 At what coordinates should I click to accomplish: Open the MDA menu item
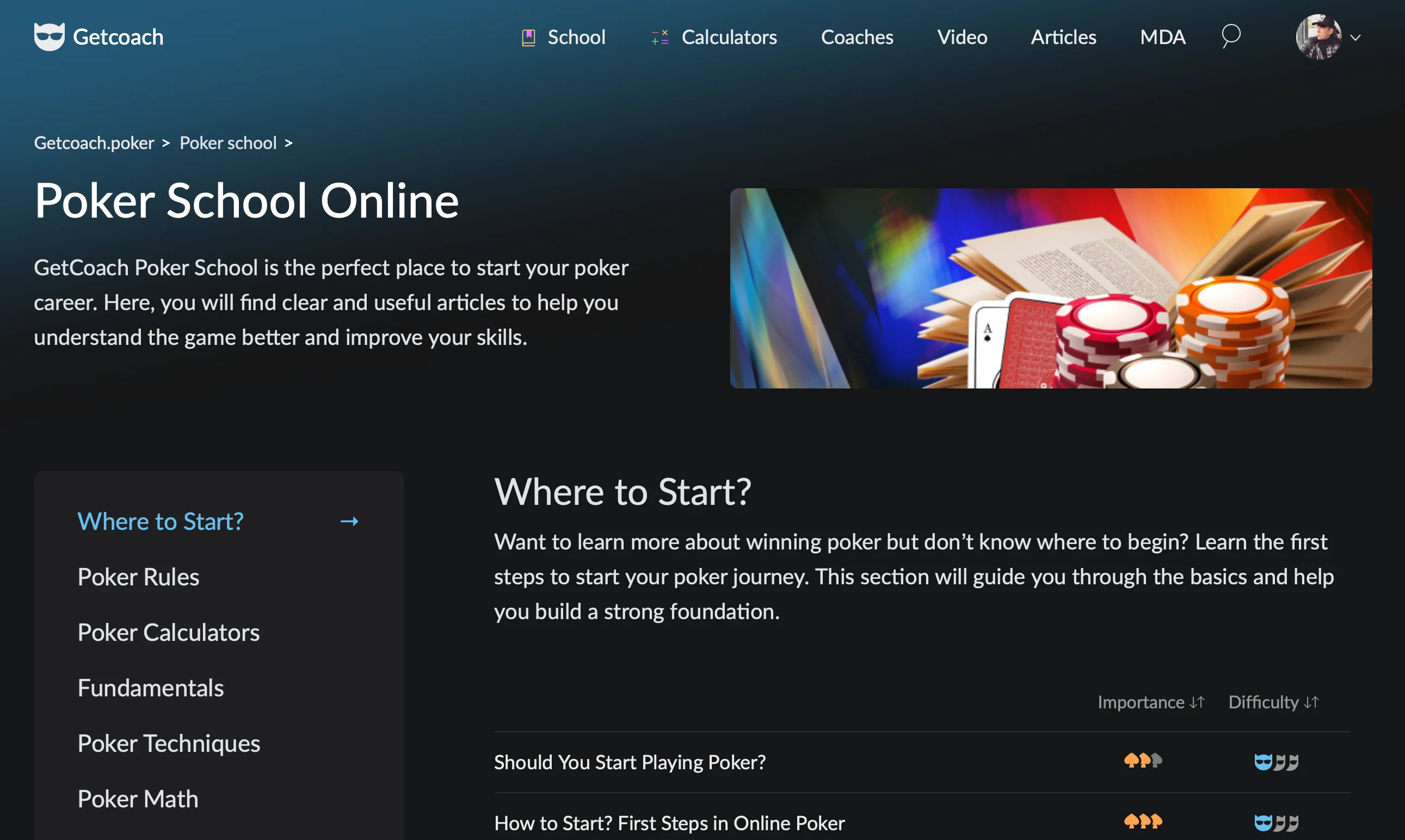pos(1162,38)
